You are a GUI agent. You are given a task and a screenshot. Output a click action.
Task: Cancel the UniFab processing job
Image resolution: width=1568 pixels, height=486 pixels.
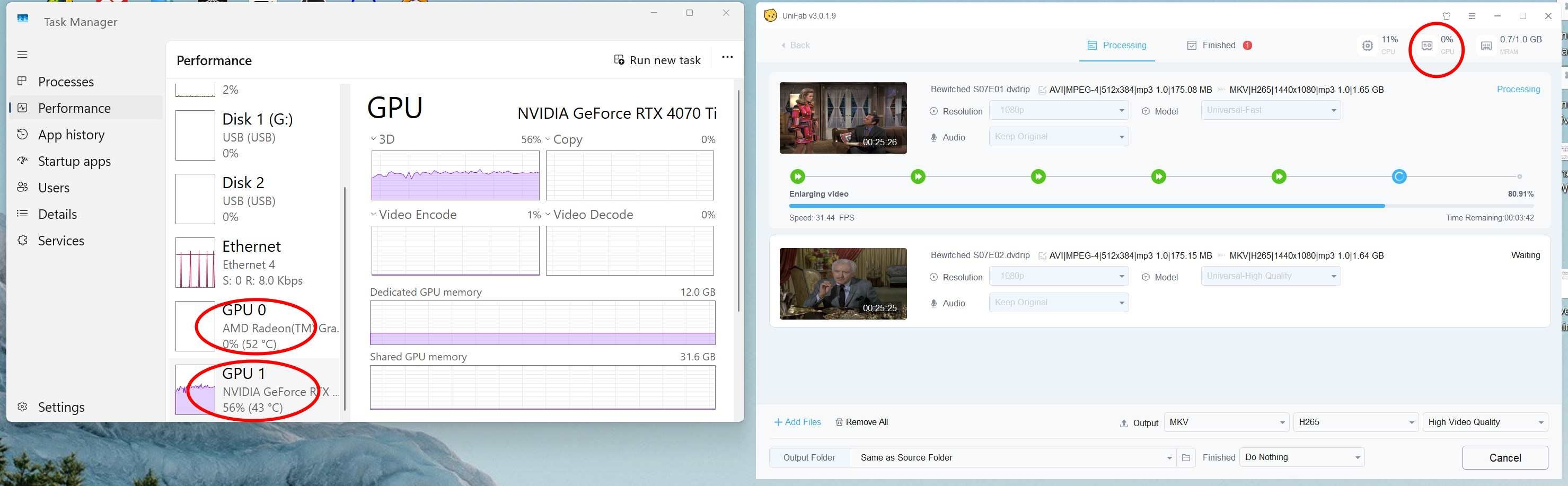click(x=1505, y=457)
